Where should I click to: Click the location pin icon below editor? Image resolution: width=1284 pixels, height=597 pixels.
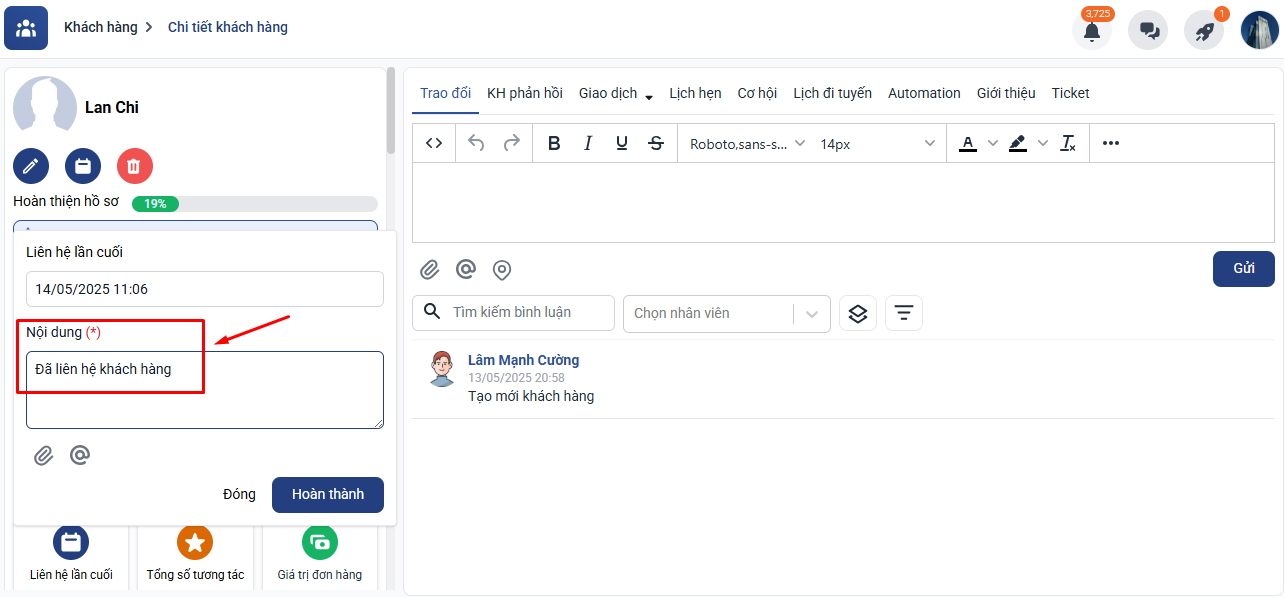point(502,270)
